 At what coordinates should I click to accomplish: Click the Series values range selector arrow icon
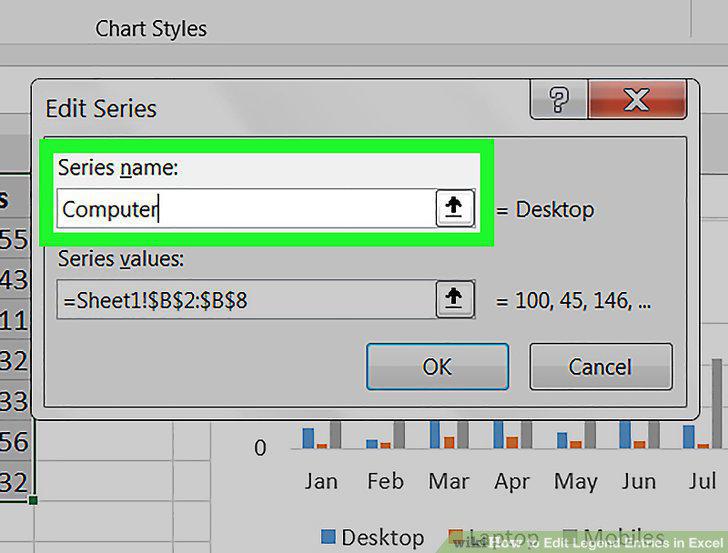(455, 299)
